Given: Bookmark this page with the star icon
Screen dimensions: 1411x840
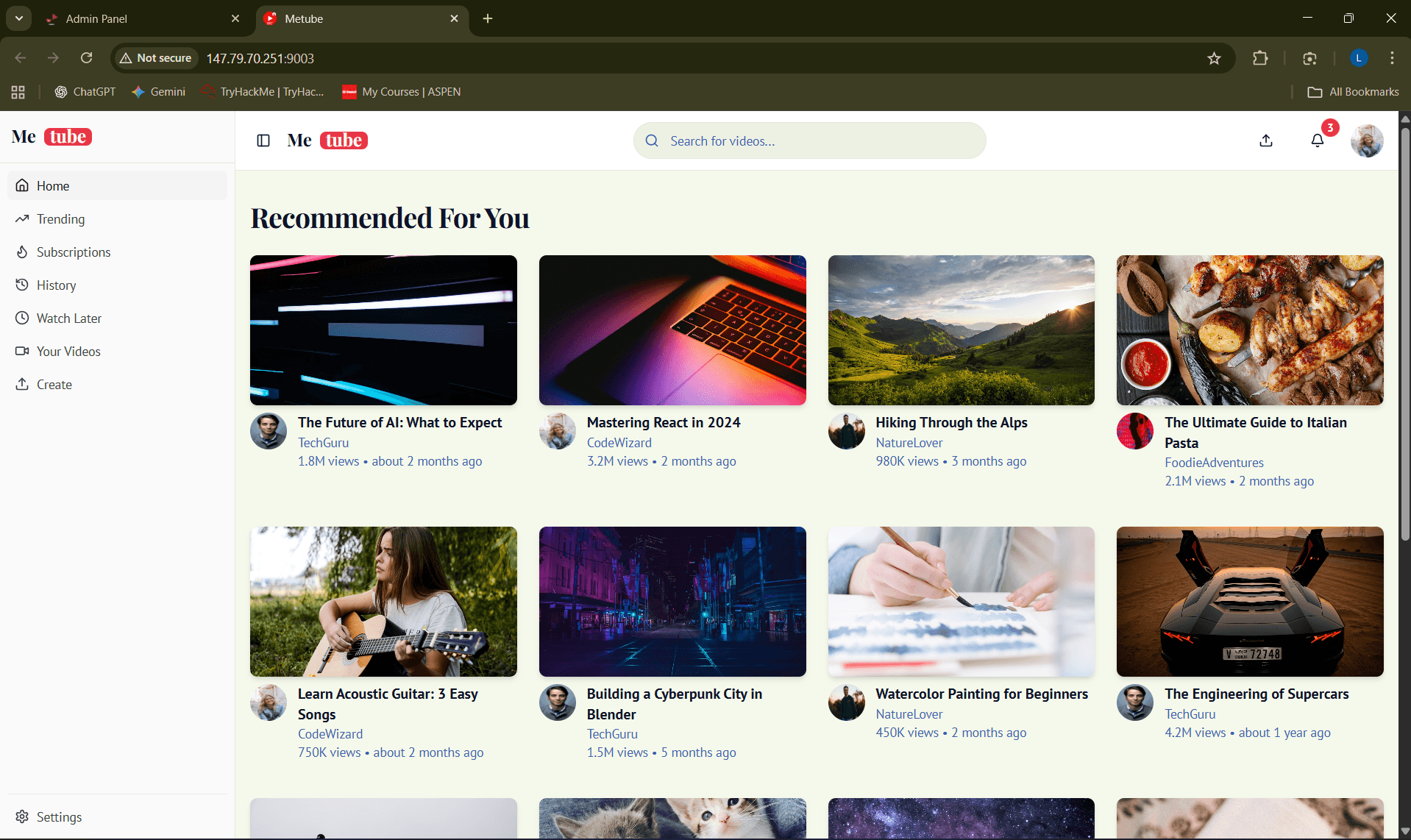Looking at the screenshot, I should point(1214,58).
